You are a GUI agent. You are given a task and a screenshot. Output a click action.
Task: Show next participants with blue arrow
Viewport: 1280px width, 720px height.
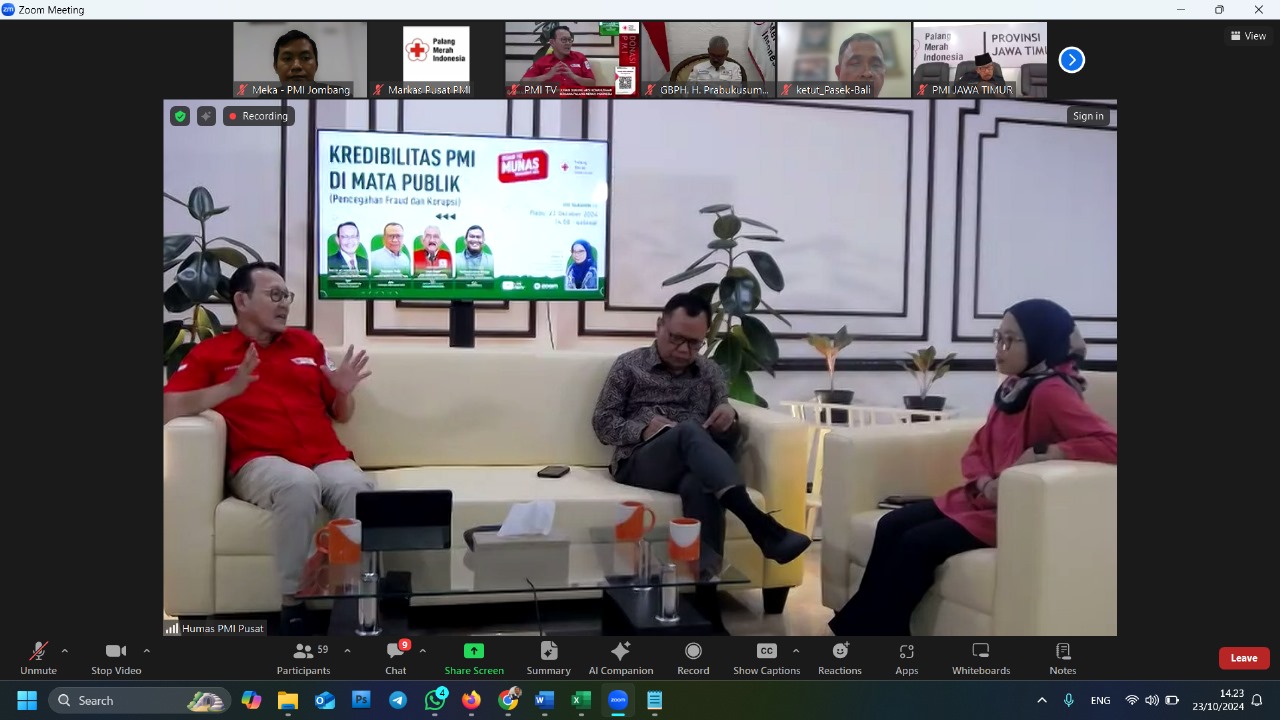pos(1071,60)
